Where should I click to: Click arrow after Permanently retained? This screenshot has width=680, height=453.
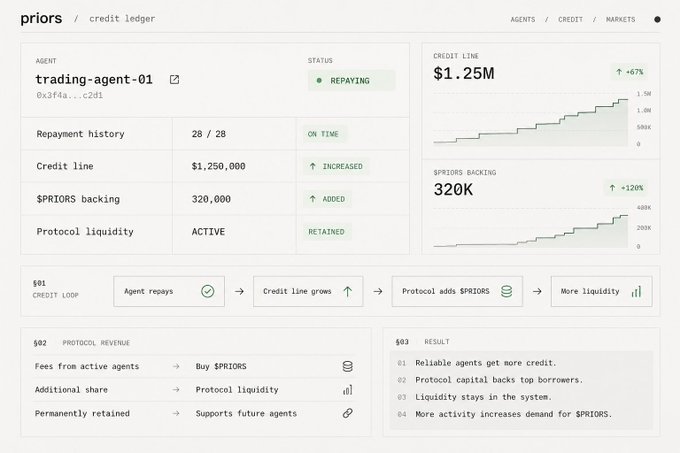coord(176,413)
